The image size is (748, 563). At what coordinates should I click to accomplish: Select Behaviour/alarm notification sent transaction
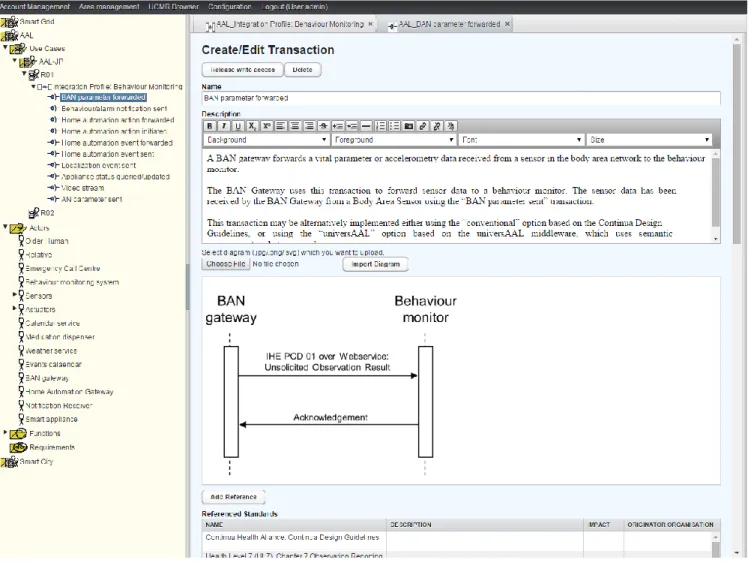[x=114, y=109]
